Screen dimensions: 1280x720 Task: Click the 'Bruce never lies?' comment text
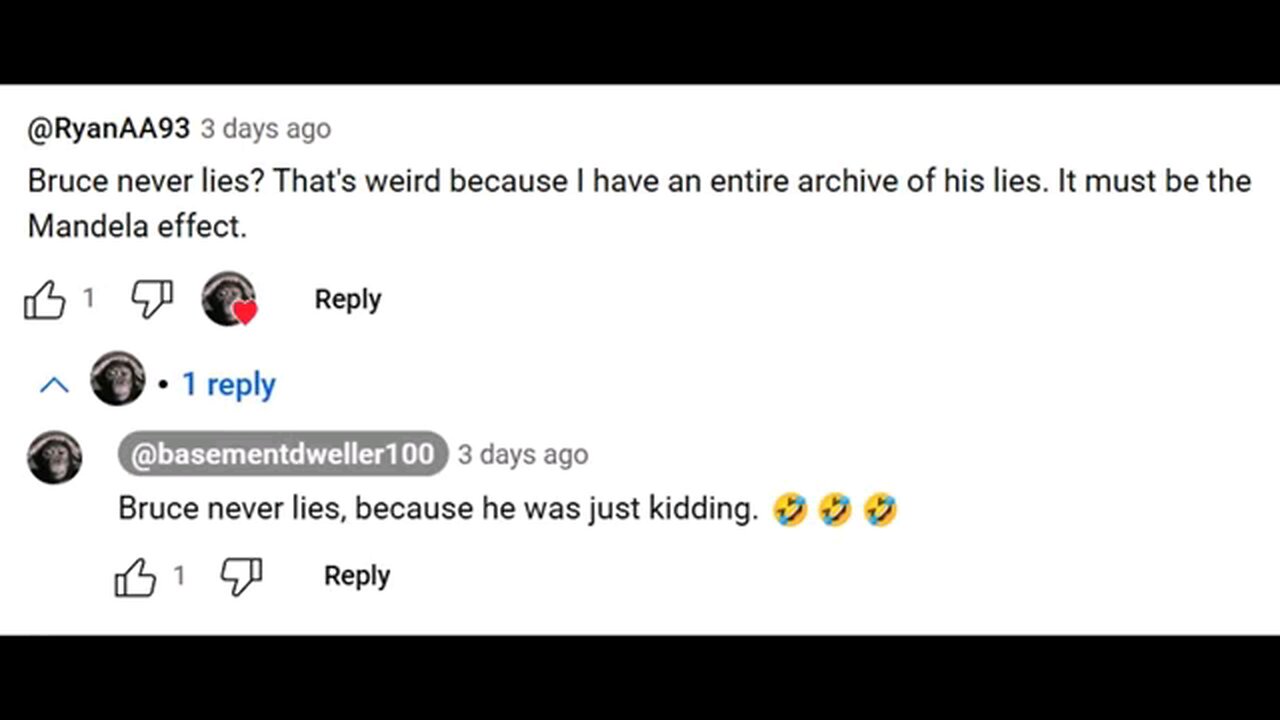pyautogui.click(x=639, y=204)
